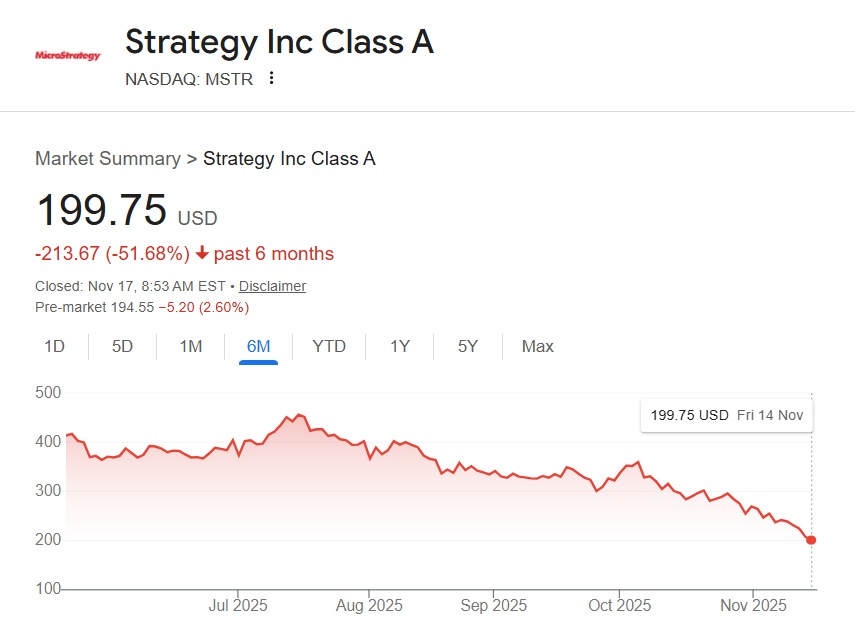
Task: View the 1Y price history
Action: (400, 346)
